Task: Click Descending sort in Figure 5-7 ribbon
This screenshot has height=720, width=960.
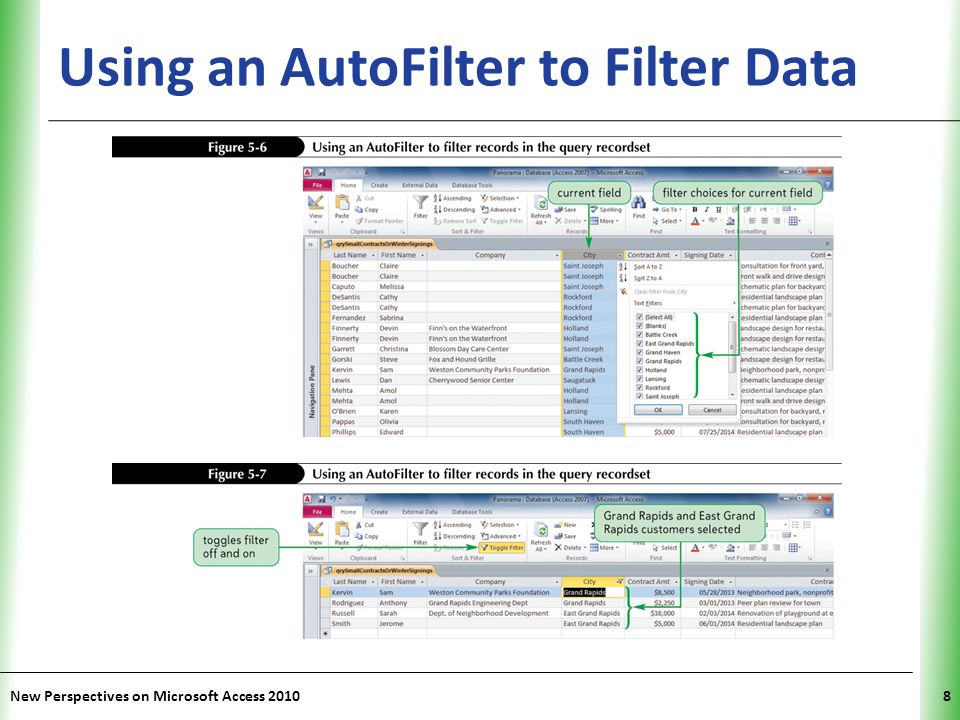Action: [x=454, y=536]
